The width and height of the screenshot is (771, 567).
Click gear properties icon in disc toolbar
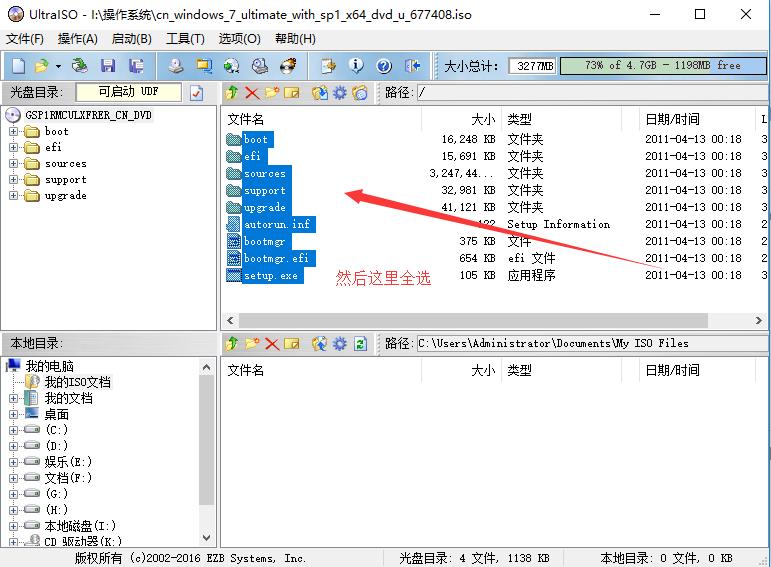pos(340,92)
